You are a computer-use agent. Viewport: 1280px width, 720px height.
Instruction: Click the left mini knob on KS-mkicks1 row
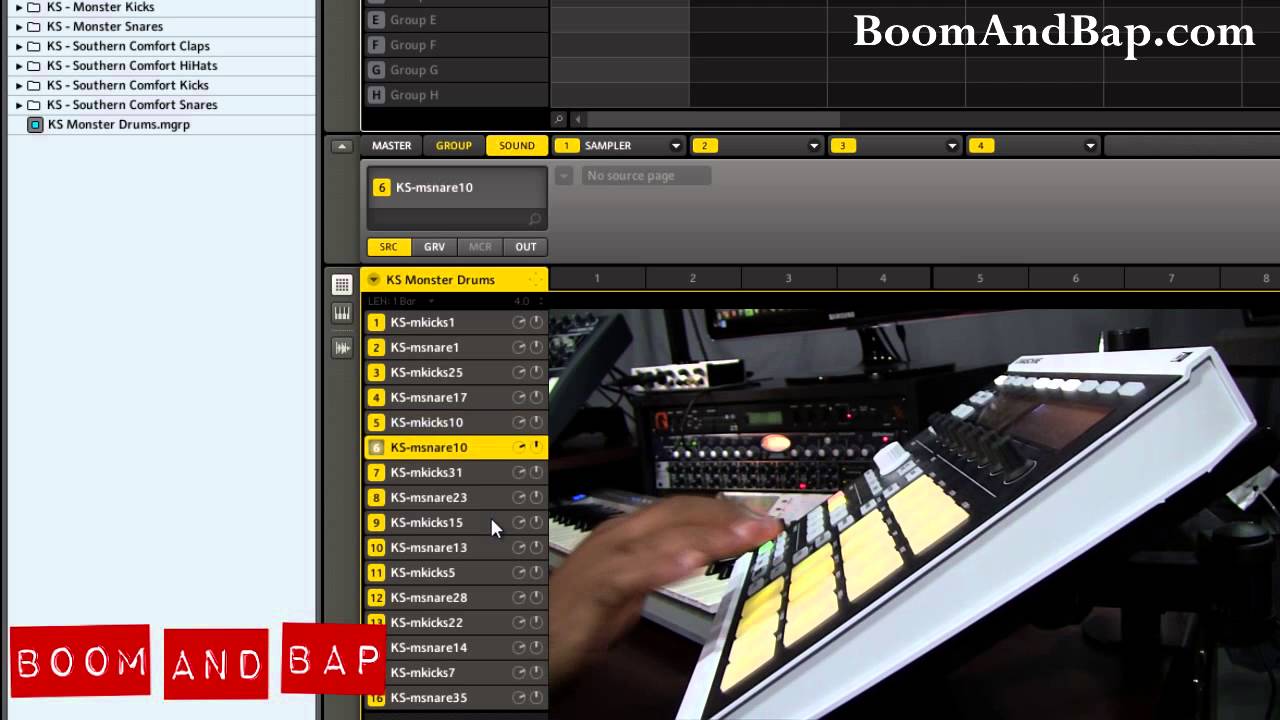click(519, 322)
